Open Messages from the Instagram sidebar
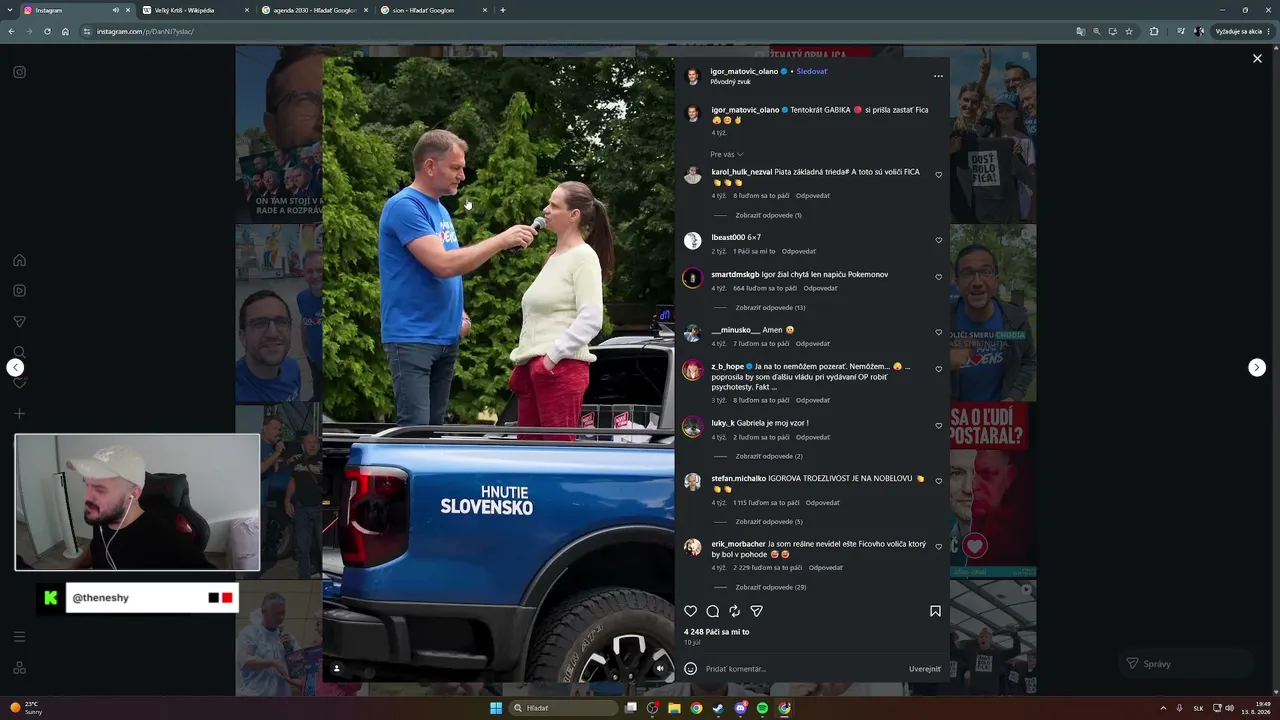This screenshot has width=1280, height=720. tap(19, 322)
